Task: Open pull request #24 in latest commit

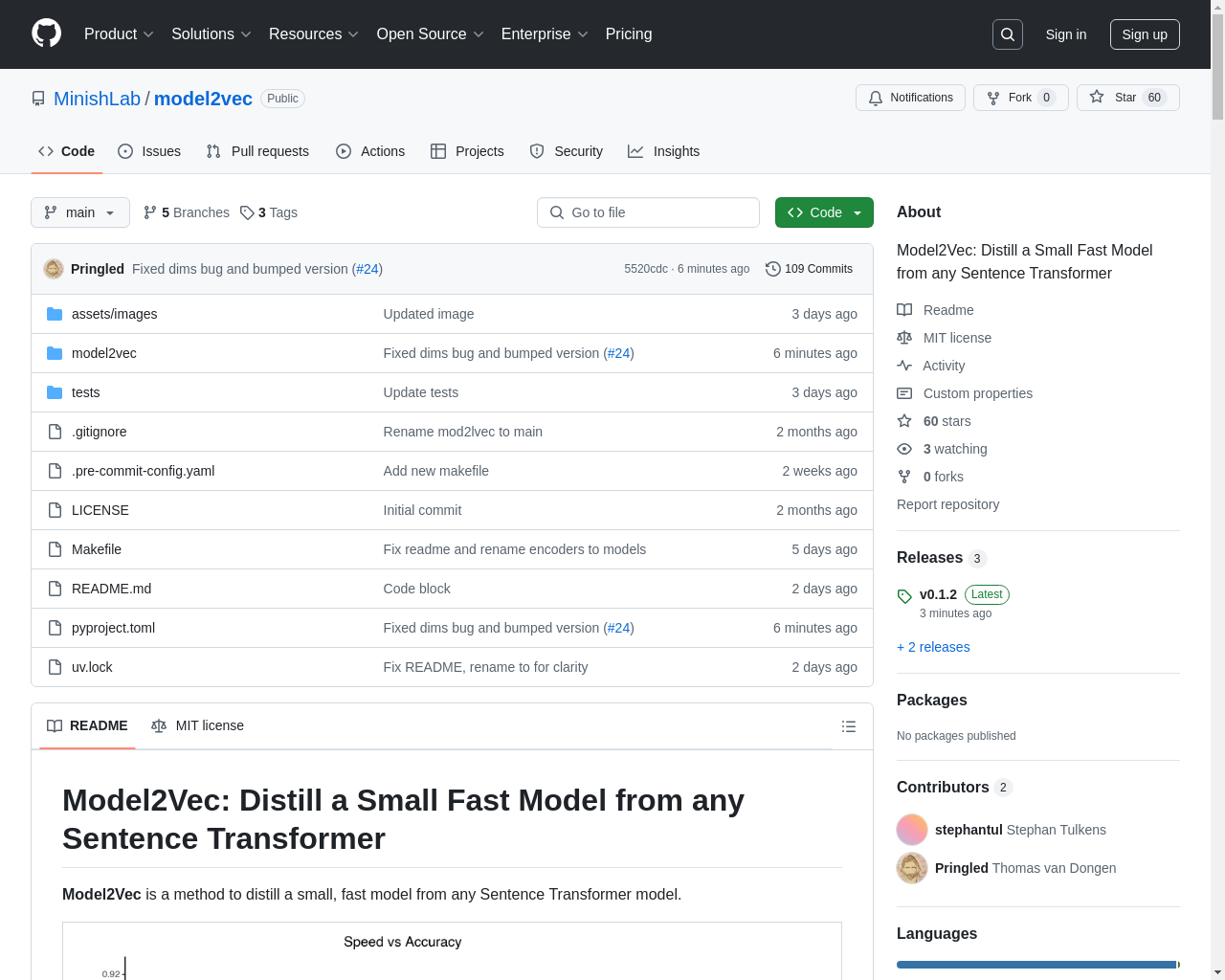Action: point(367,269)
